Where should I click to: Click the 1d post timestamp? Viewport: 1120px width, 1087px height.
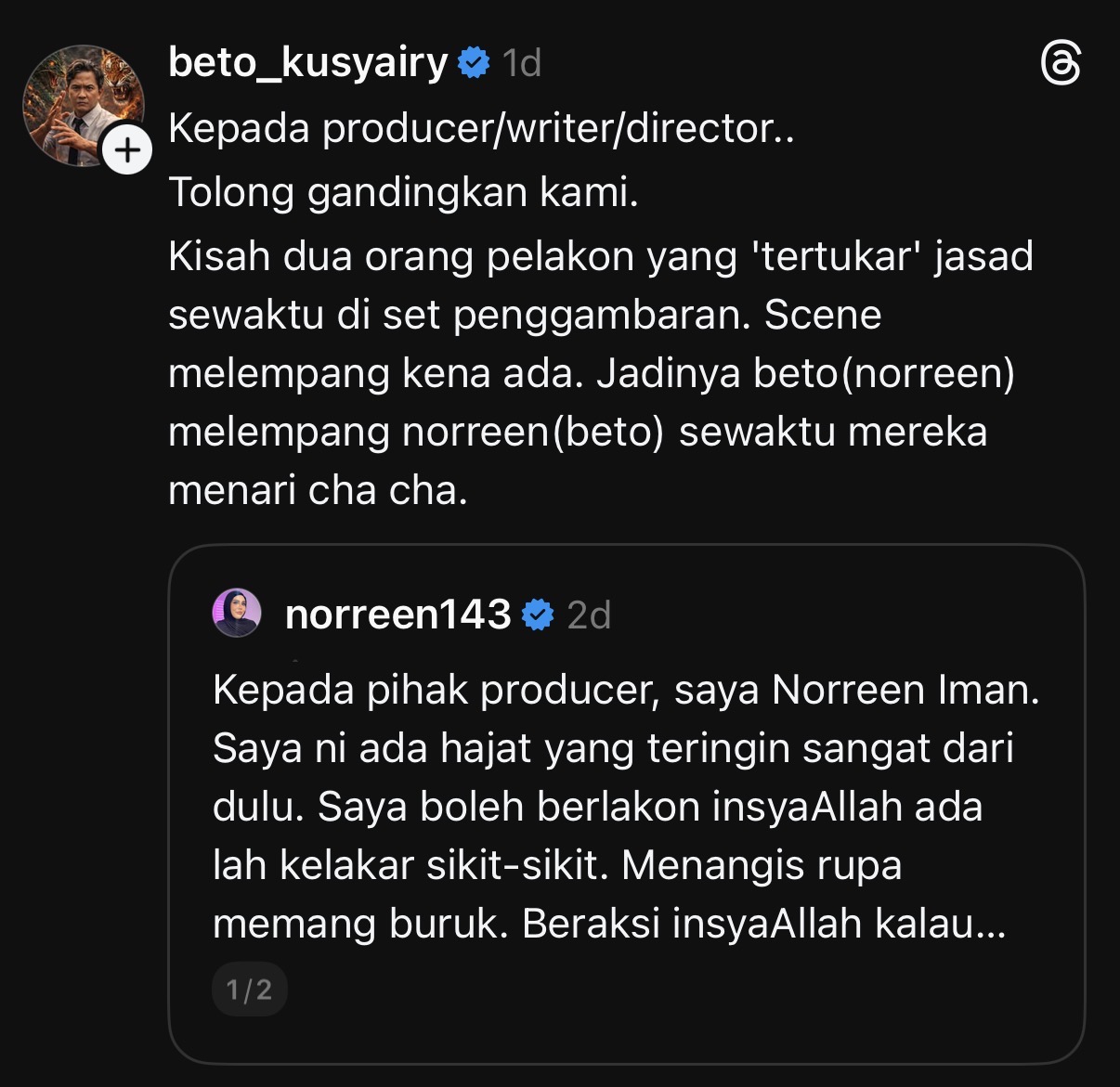coord(521,63)
